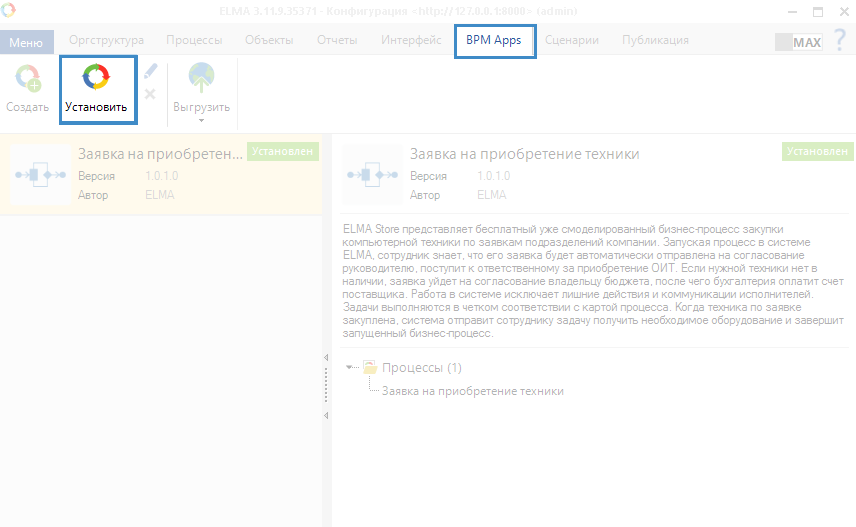Image resolution: width=856 pixels, height=527 pixels.
Task: Select Заявка на приобретение техники tree item
Action: pos(472,391)
